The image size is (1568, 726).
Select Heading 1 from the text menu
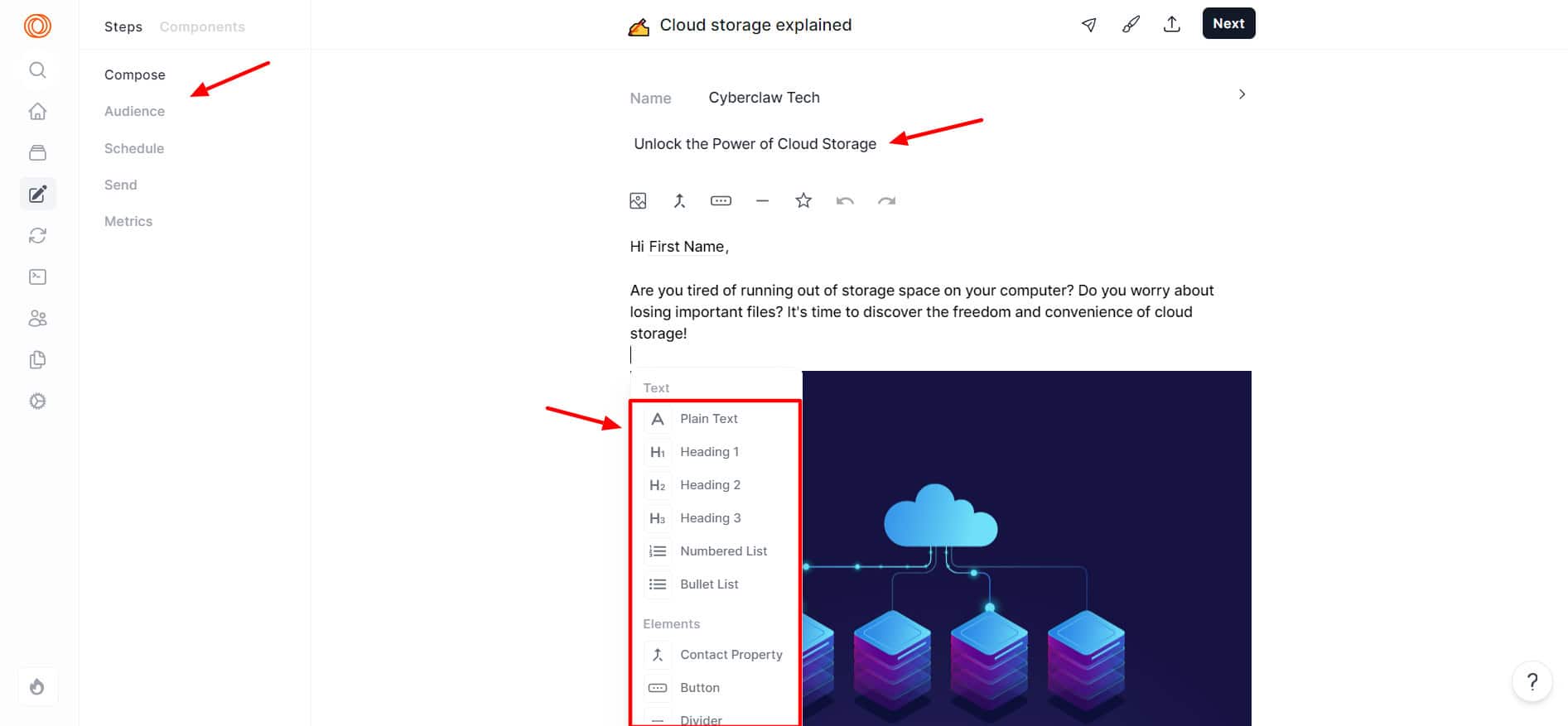point(709,452)
